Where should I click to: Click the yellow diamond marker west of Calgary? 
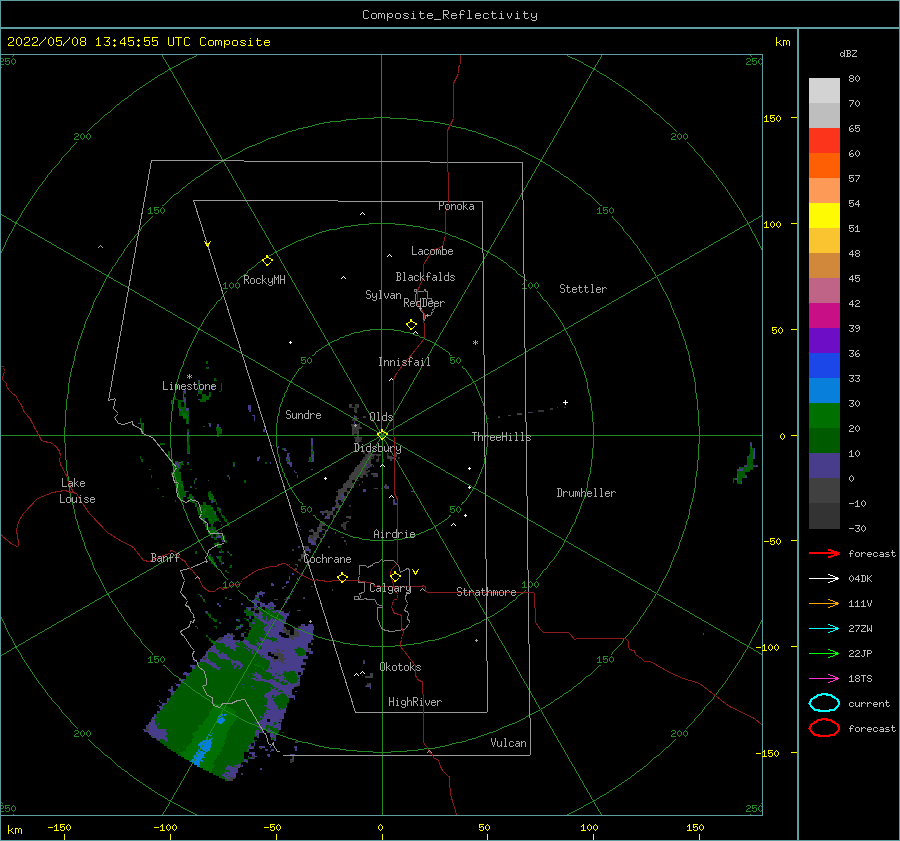point(342,577)
